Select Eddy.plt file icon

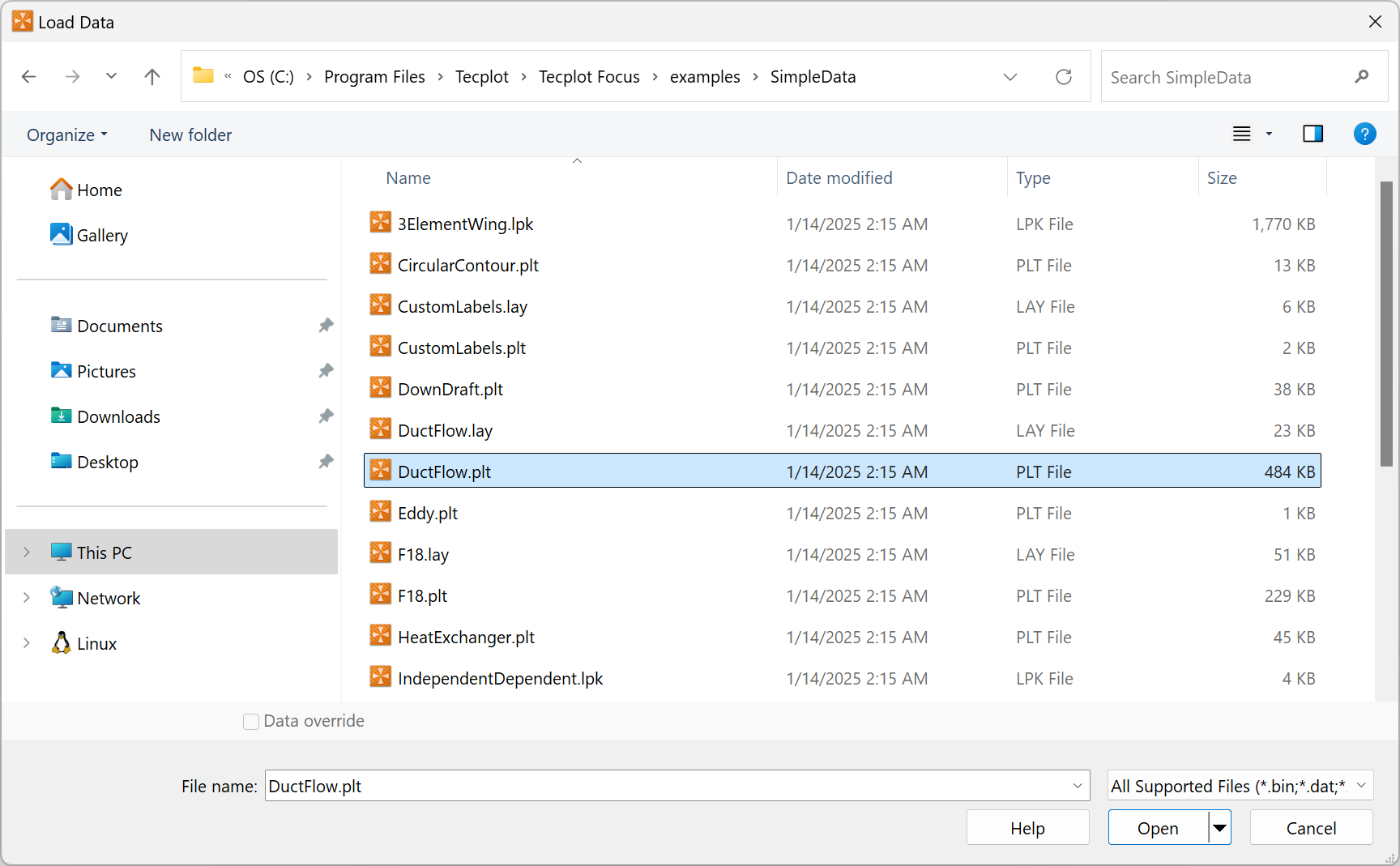[380, 511]
